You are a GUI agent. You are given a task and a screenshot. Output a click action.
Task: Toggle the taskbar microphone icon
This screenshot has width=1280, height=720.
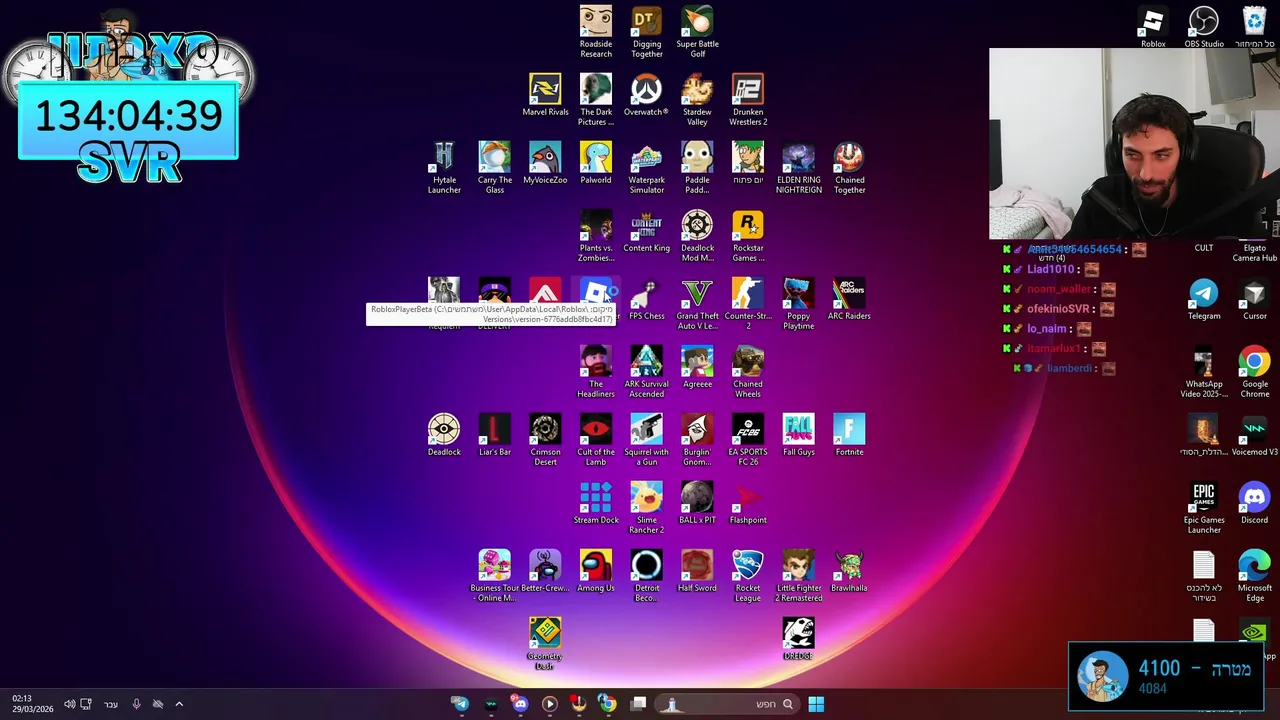click(136, 704)
